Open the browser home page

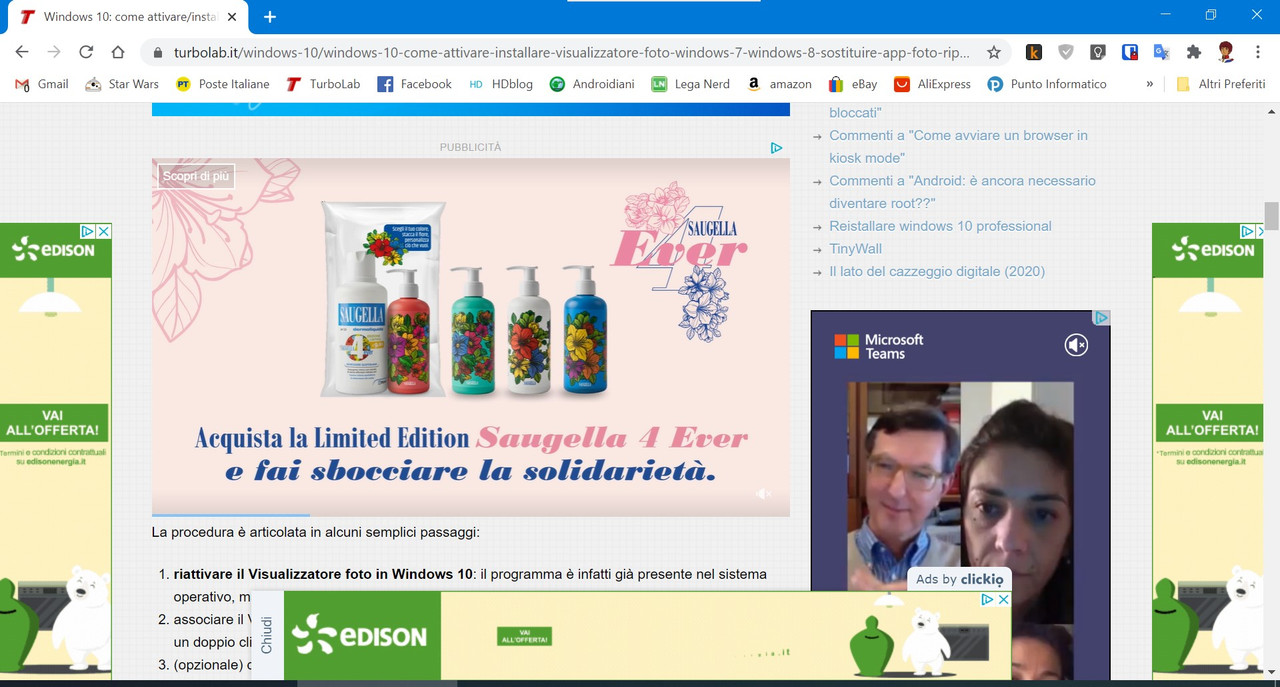[x=118, y=52]
